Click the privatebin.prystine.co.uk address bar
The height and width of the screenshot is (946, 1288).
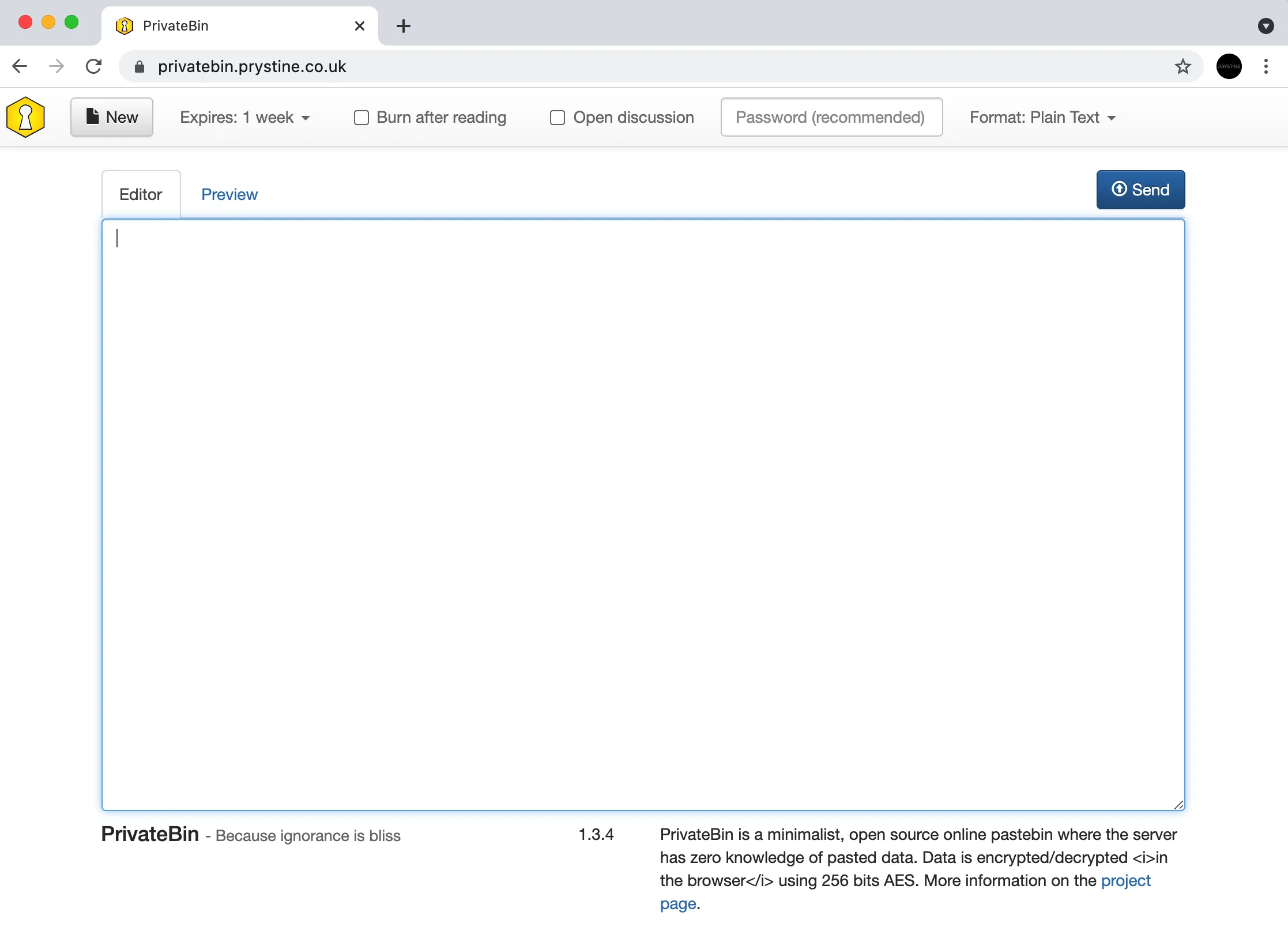click(x=661, y=66)
